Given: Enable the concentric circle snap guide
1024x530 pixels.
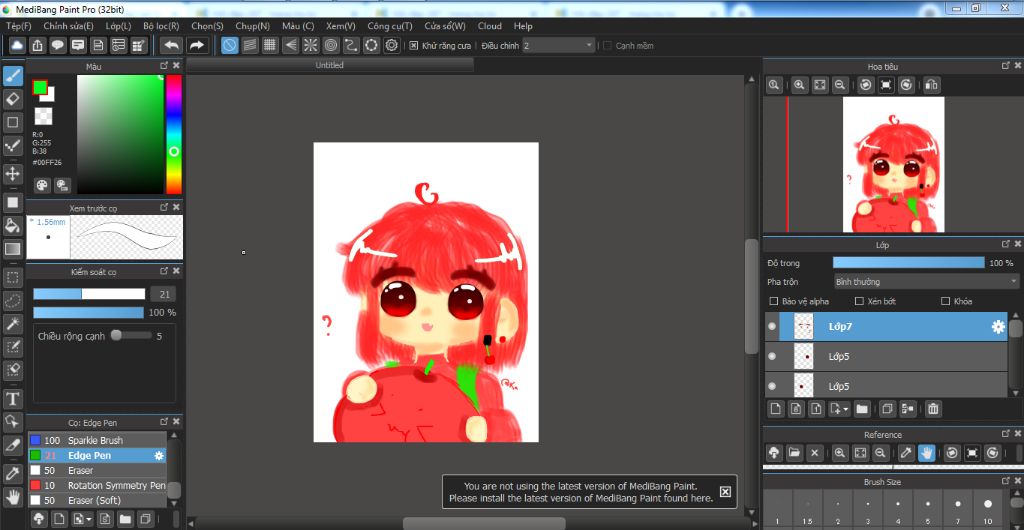Looking at the screenshot, I should click(x=330, y=45).
